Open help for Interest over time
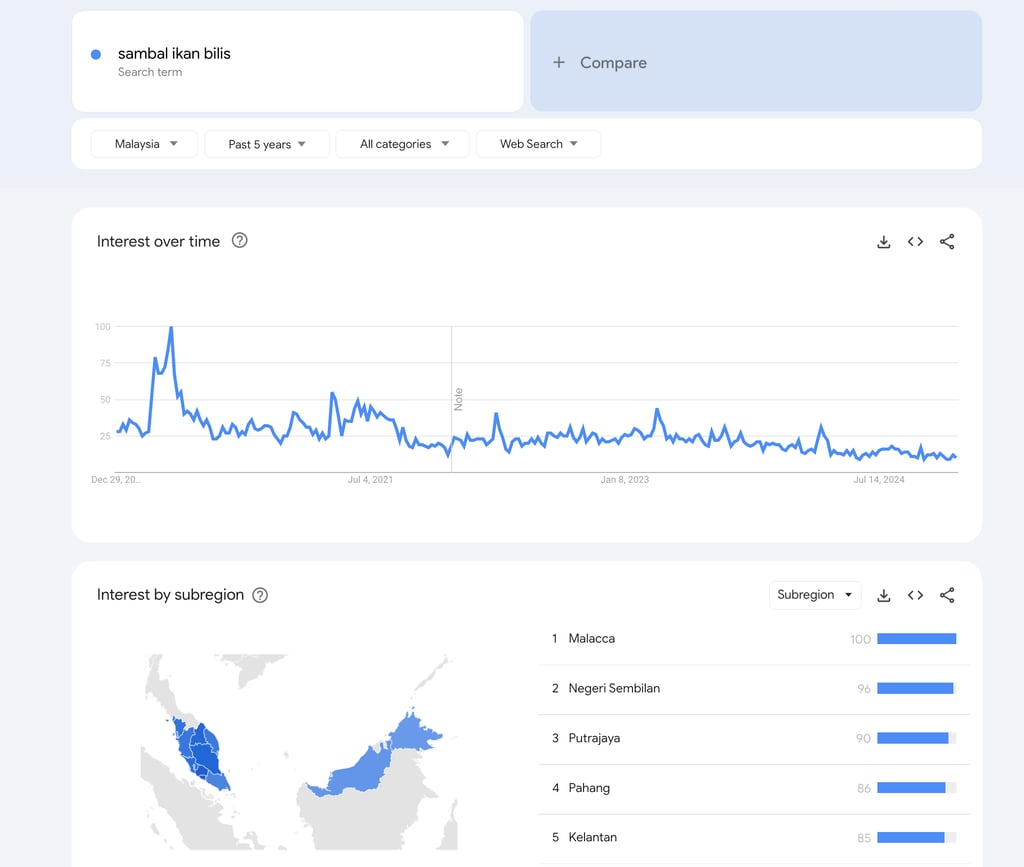Screen dimensions: 1024x867 click(x=240, y=241)
